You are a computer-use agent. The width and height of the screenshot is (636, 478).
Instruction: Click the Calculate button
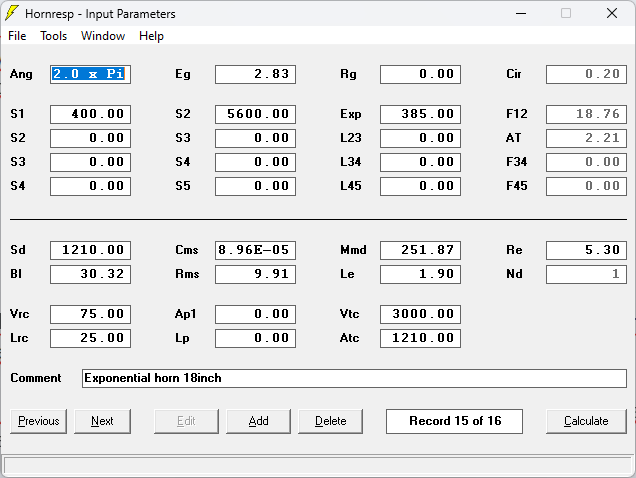(x=586, y=421)
